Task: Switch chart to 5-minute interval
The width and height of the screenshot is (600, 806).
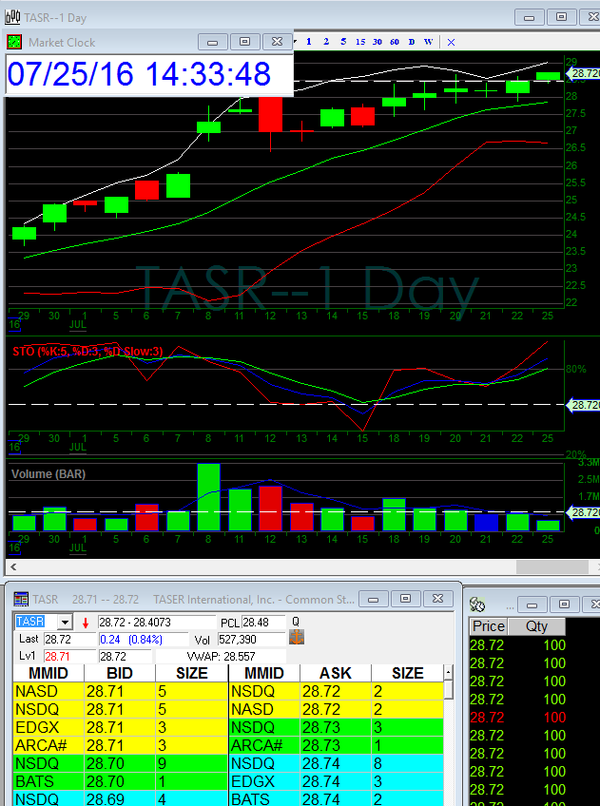Action: point(343,42)
